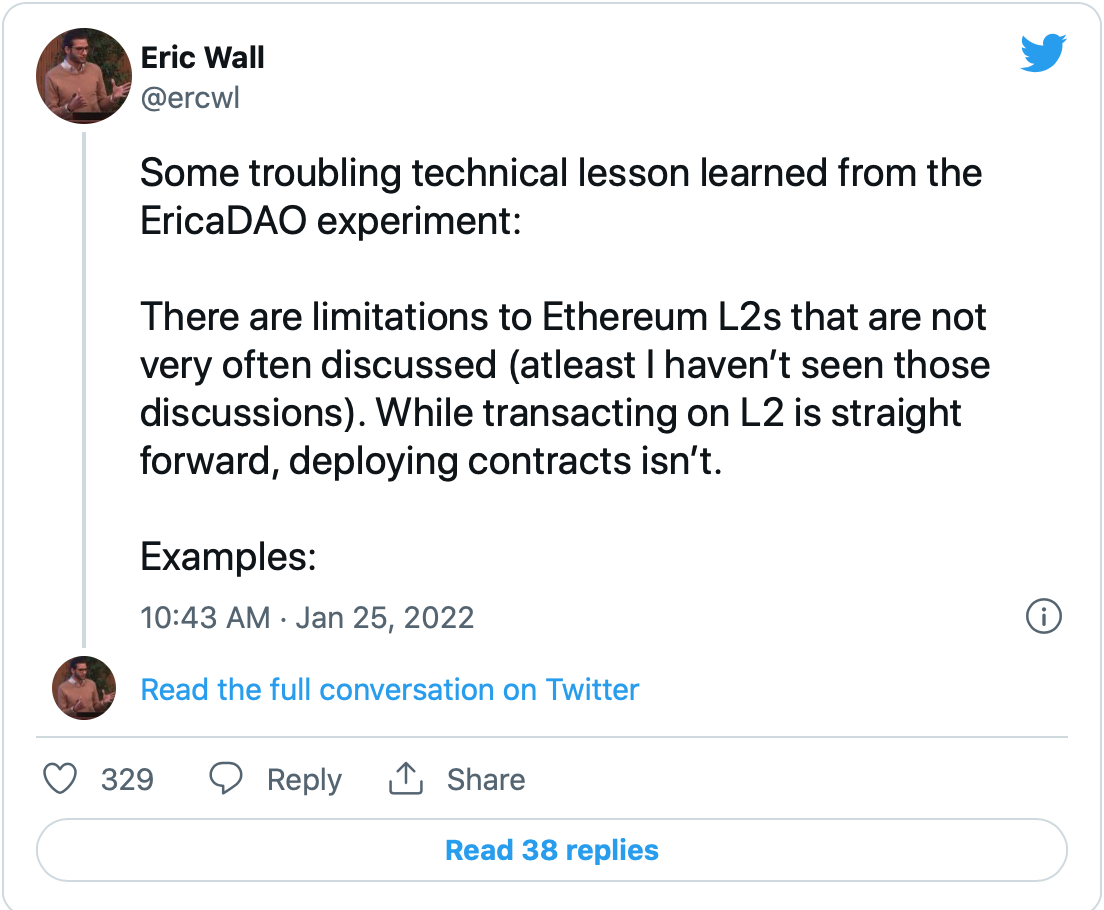This screenshot has height=910, width=1104.
Task: Read the full conversation on Twitter
Action: pyautogui.click(x=389, y=690)
